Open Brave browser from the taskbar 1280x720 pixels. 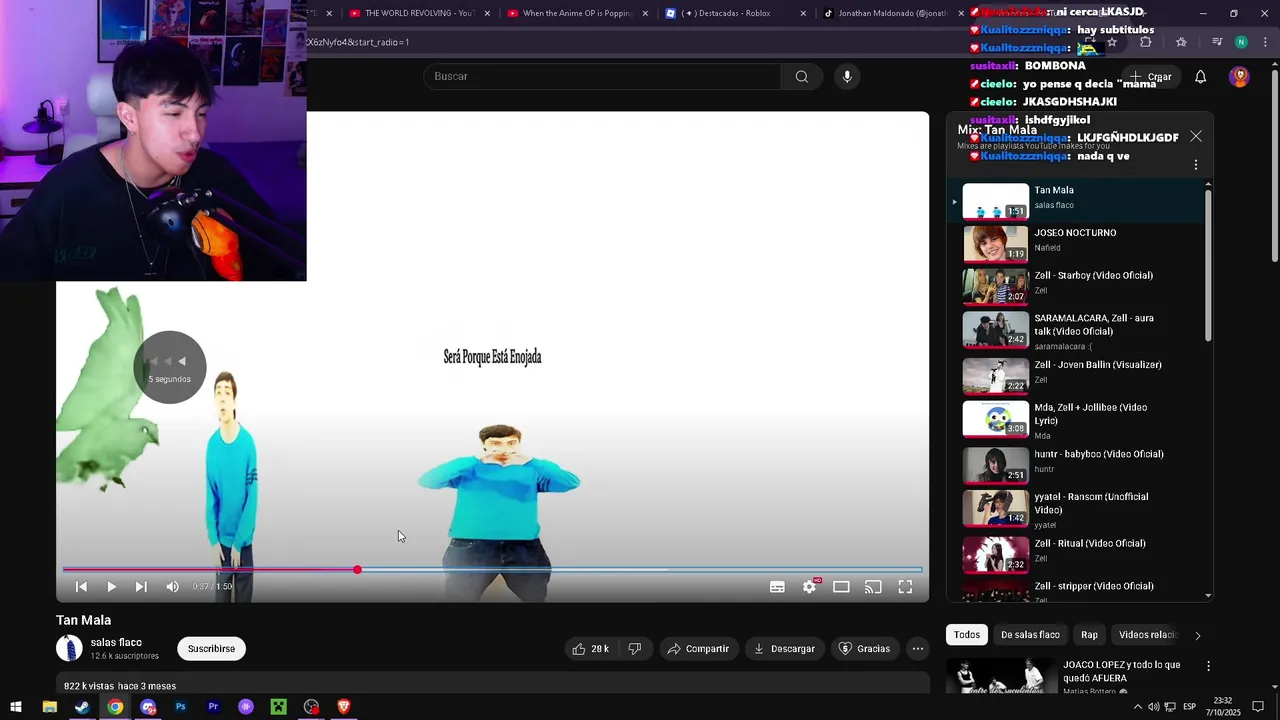[344, 707]
